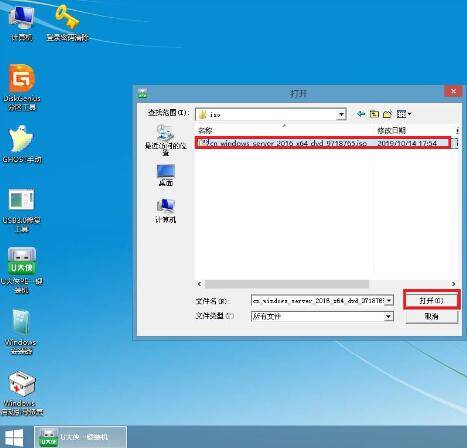Select the windows server 2016 iso file
467x448 pixels.
(x=323, y=143)
